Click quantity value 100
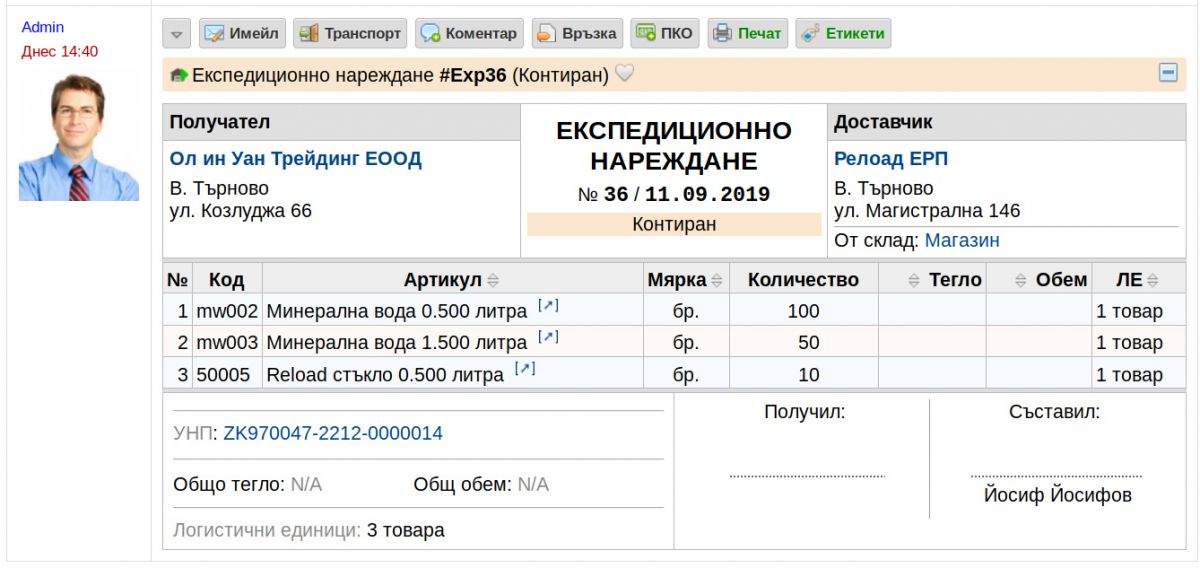 click(804, 311)
